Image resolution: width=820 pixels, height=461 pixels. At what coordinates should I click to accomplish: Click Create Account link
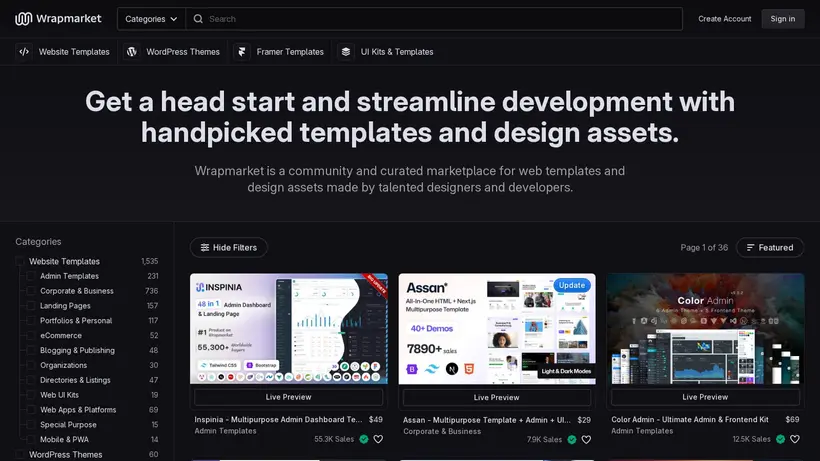pos(724,19)
